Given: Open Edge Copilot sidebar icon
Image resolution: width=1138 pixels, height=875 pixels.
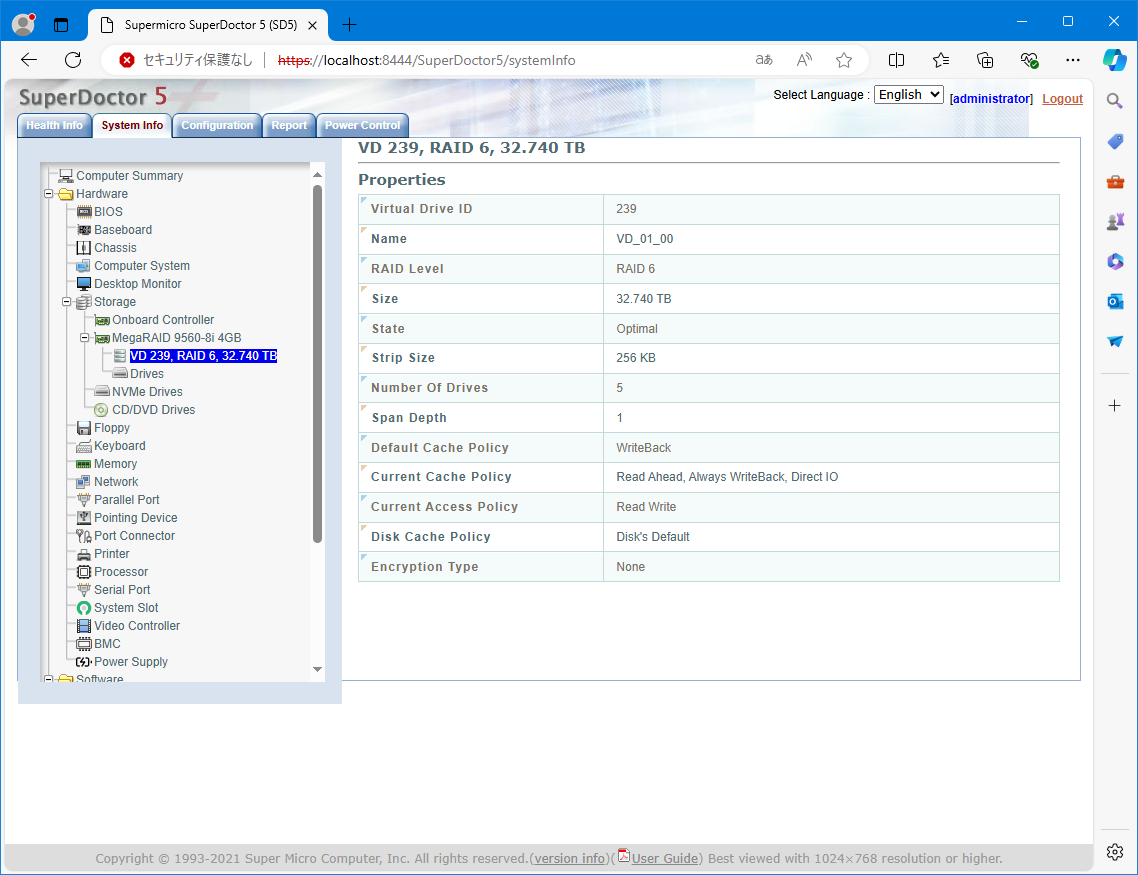Looking at the screenshot, I should pyautogui.click(x=1115, y=60).
